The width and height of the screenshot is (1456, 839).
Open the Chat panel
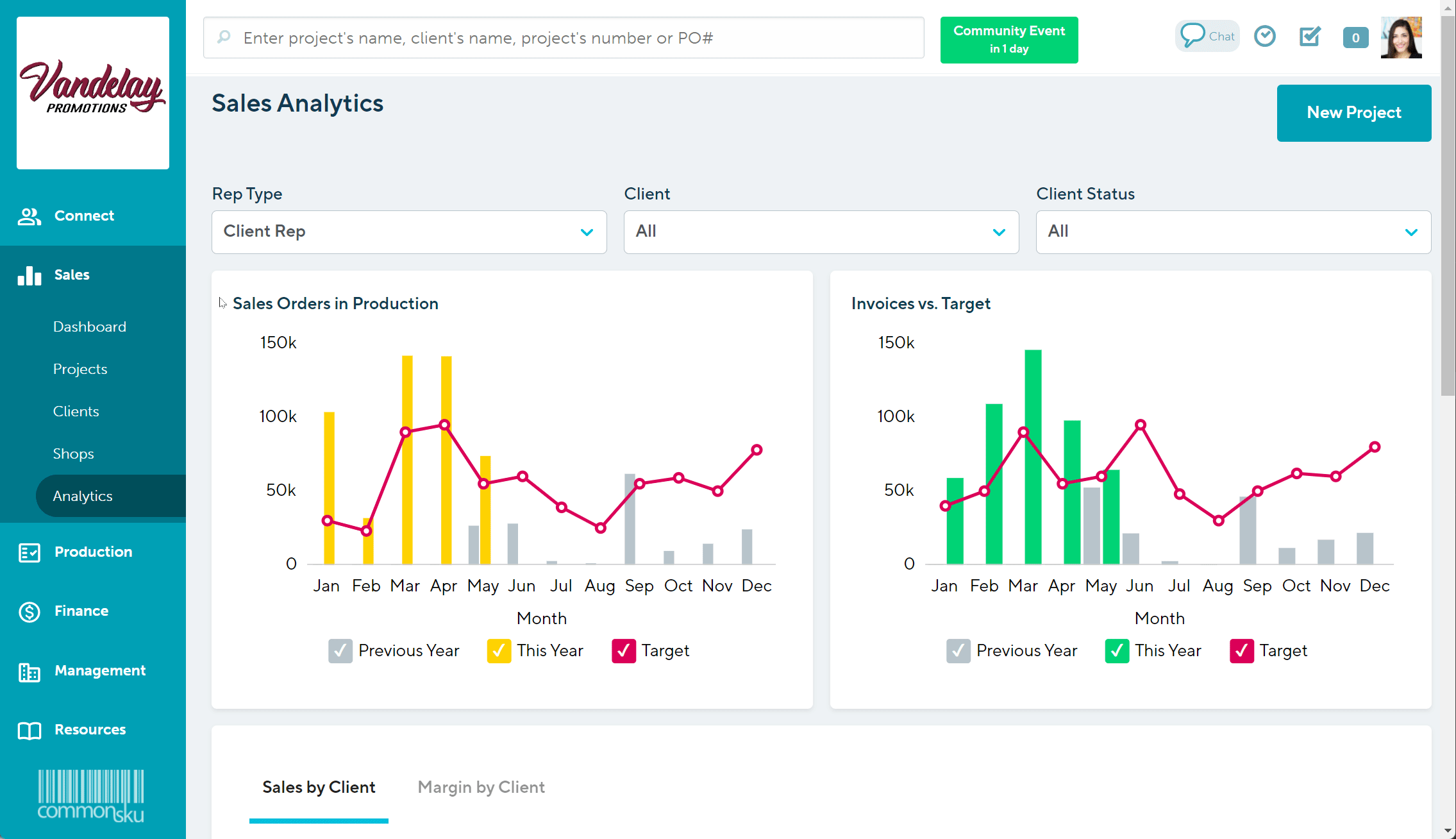(1207, 36)
